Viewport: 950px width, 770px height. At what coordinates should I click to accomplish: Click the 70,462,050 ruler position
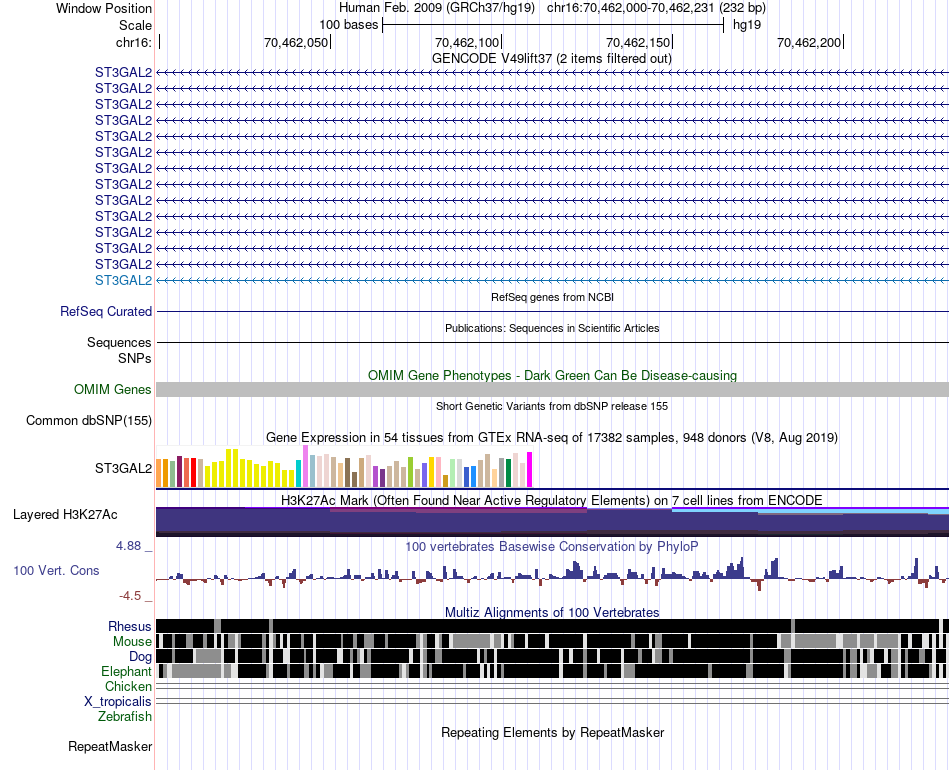296,42
